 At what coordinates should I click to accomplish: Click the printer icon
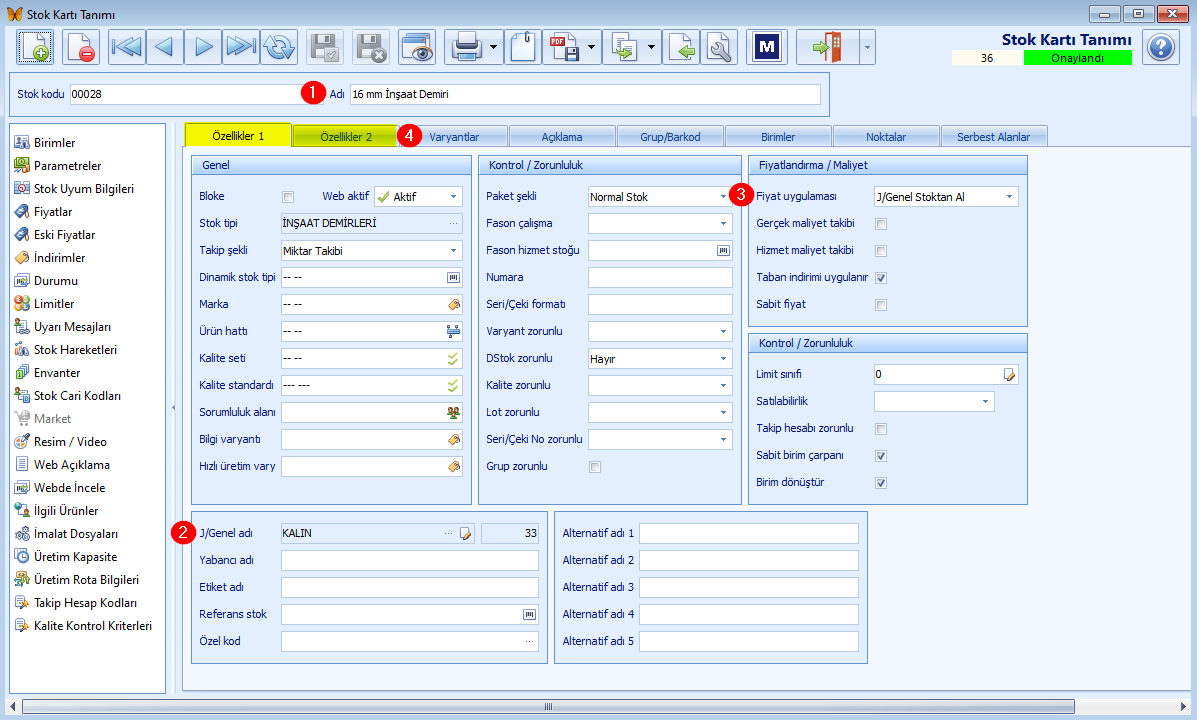(x=466, y=47)
